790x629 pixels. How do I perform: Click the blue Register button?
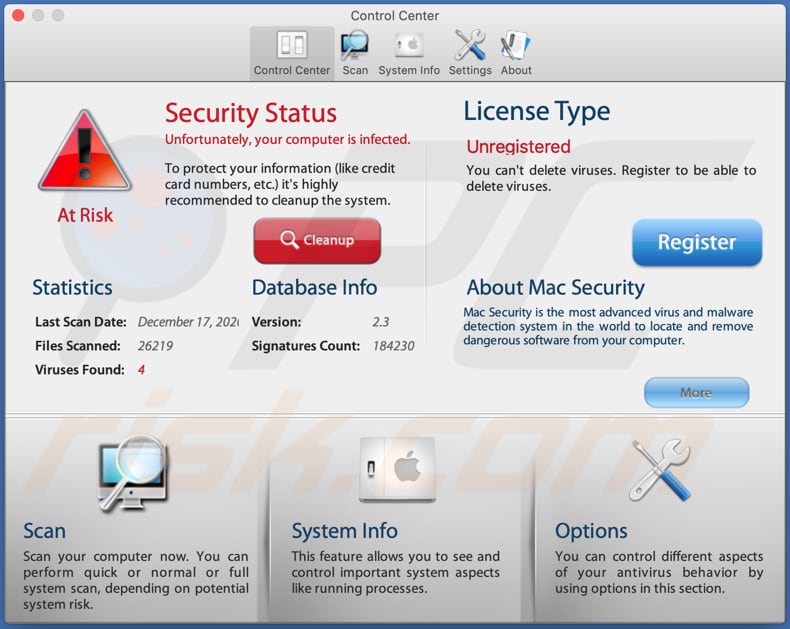697,242
